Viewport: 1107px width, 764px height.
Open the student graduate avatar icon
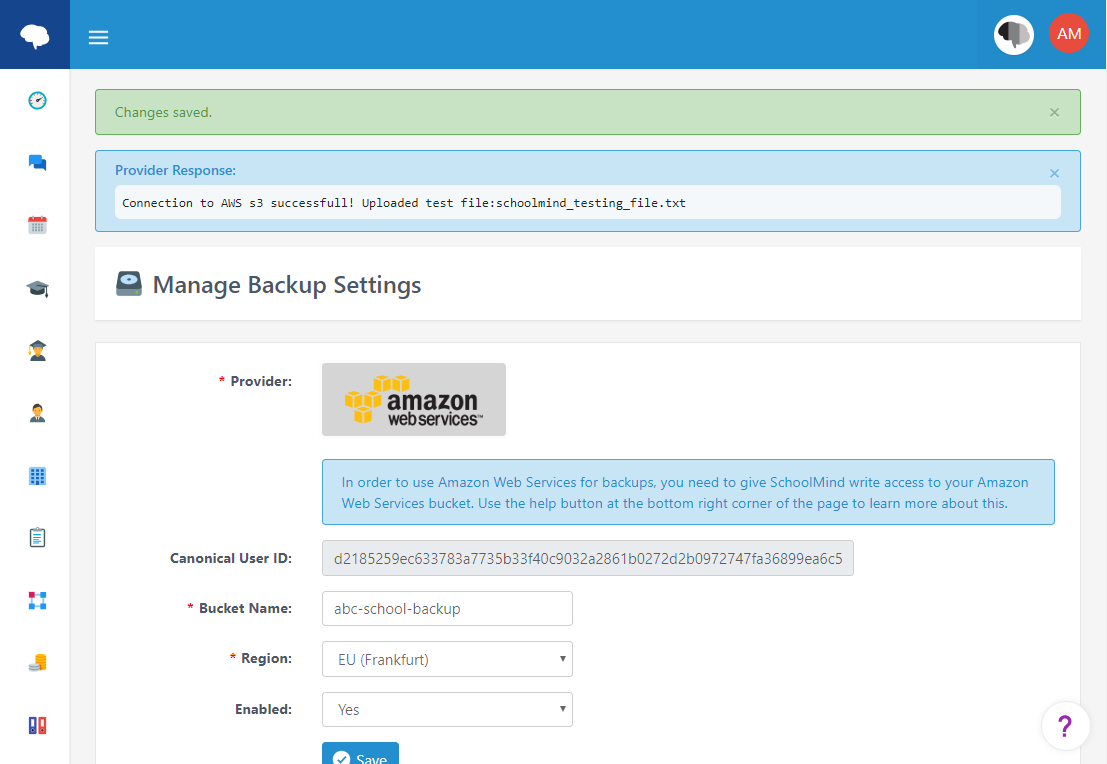point(37,351)
